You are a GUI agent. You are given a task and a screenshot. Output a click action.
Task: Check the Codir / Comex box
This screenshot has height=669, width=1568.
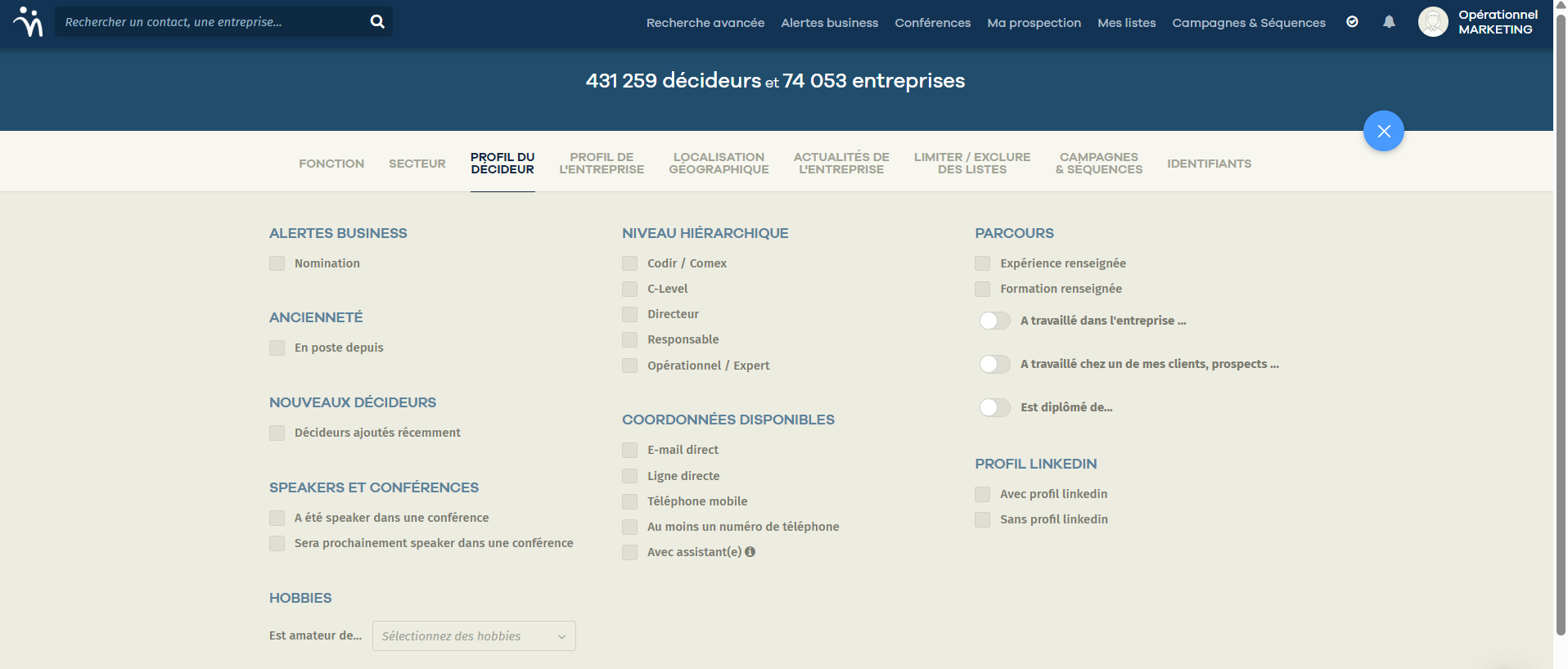point(629,263)
